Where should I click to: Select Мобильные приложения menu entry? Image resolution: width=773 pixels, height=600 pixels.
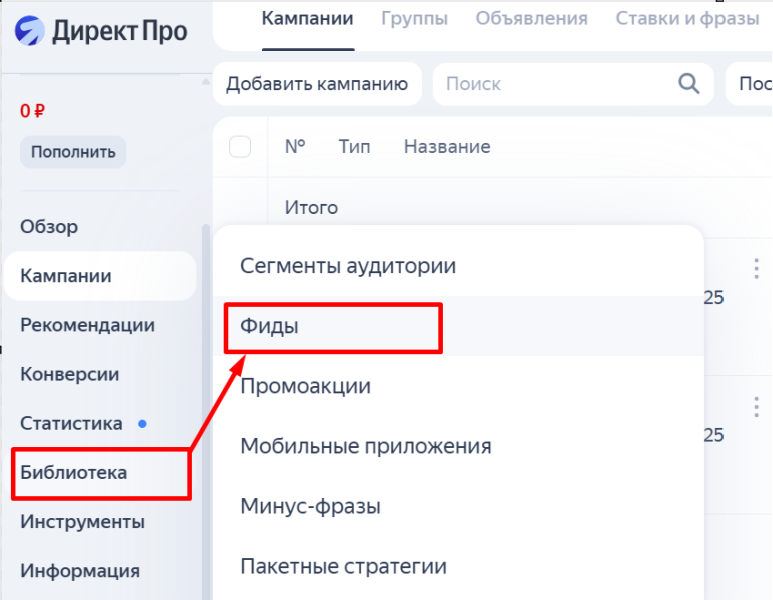(x=366, y=446)
